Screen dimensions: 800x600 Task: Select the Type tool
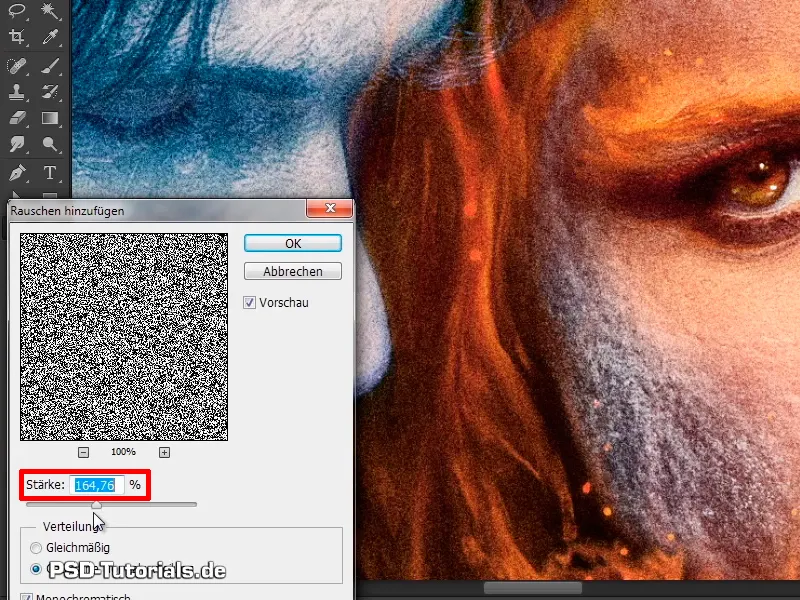(49, 173)
